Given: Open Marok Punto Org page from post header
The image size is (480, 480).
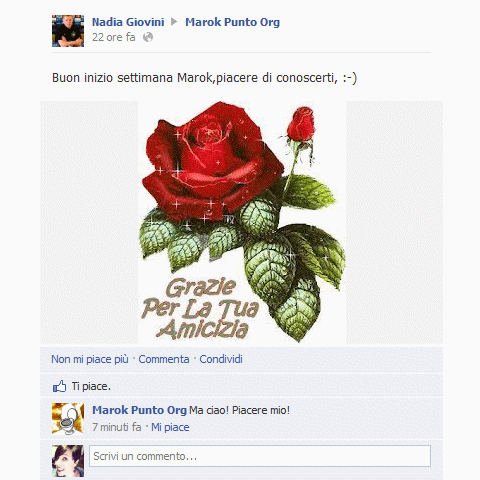Looking at the screenshot, I should point(233,22).
